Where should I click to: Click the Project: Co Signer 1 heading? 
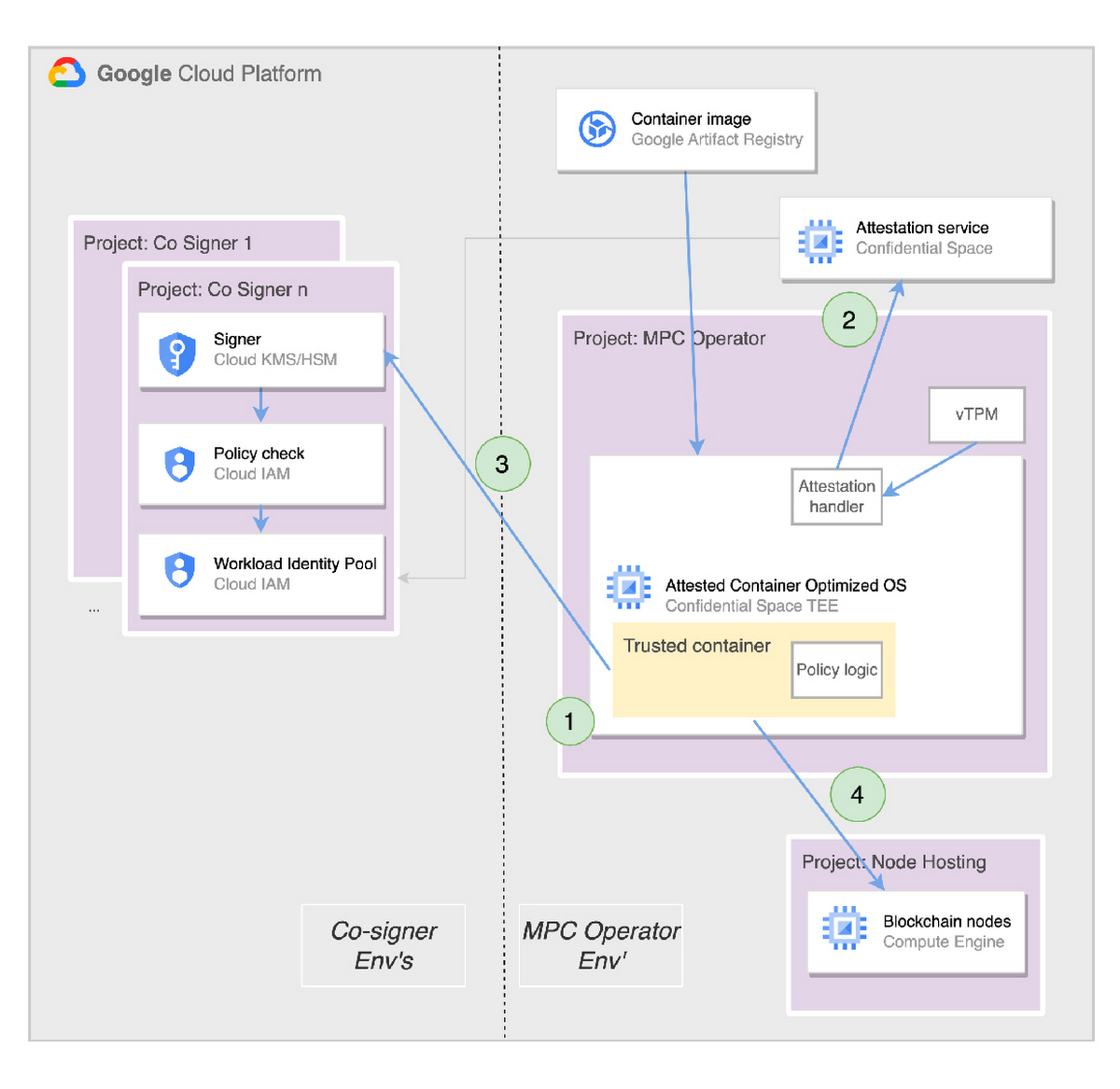pos(168,244)
